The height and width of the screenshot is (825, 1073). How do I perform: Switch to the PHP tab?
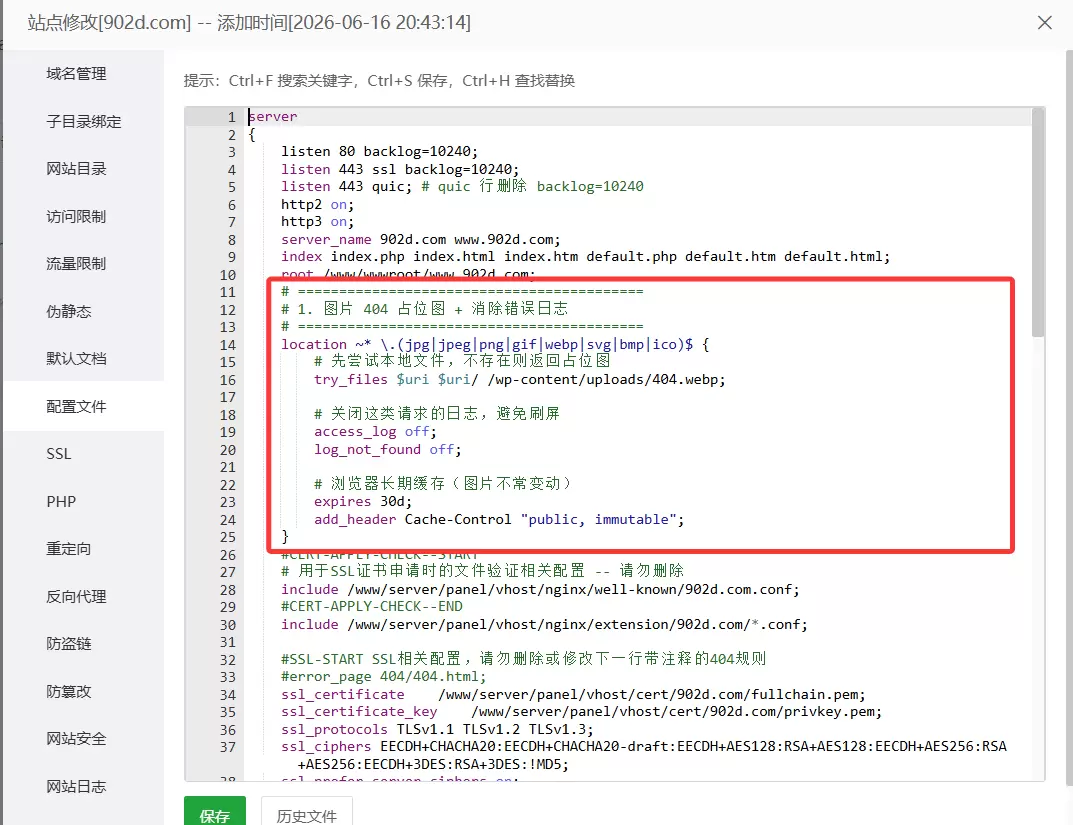[61, 502]
